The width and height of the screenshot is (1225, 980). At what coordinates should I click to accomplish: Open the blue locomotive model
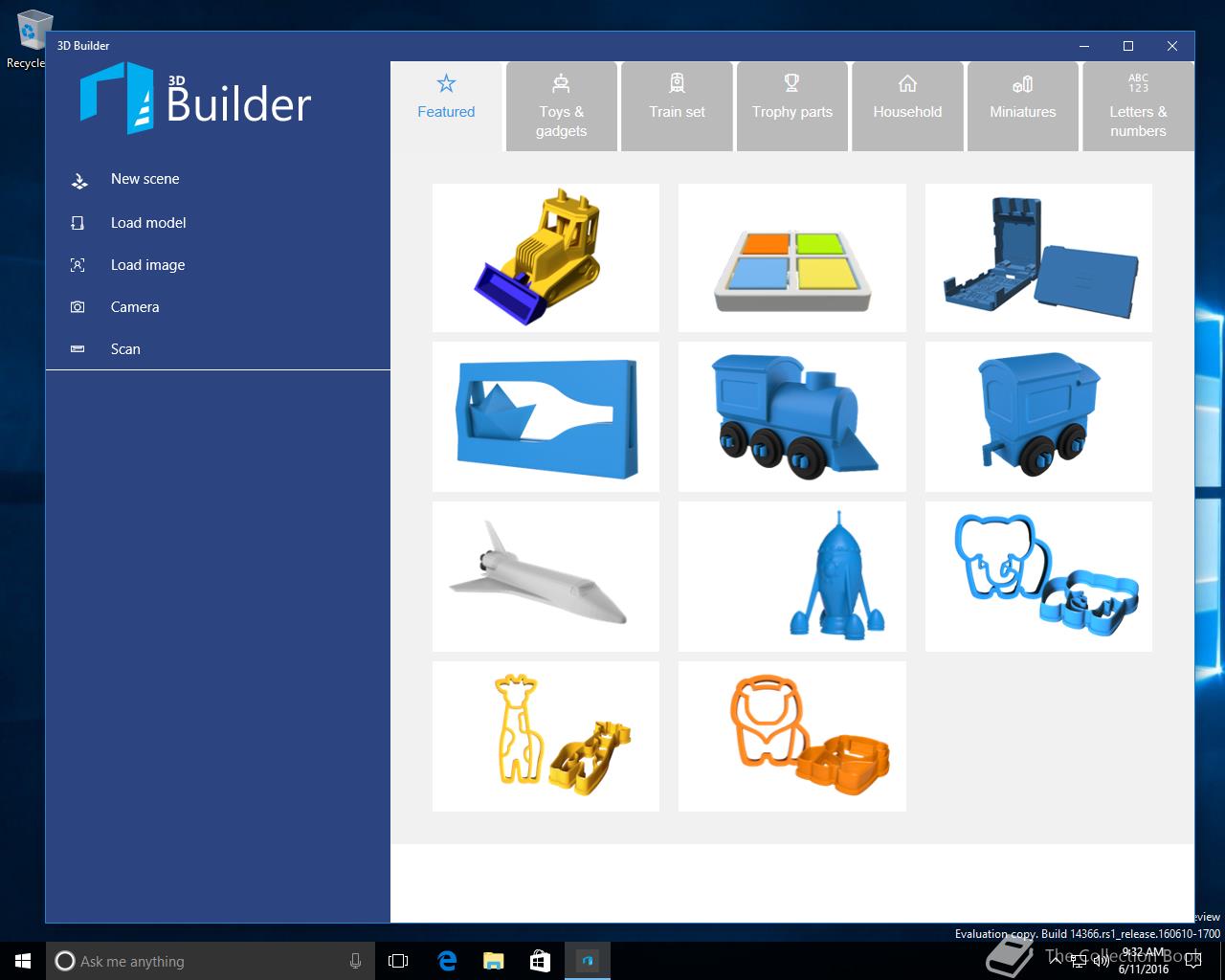click(791, 417)
